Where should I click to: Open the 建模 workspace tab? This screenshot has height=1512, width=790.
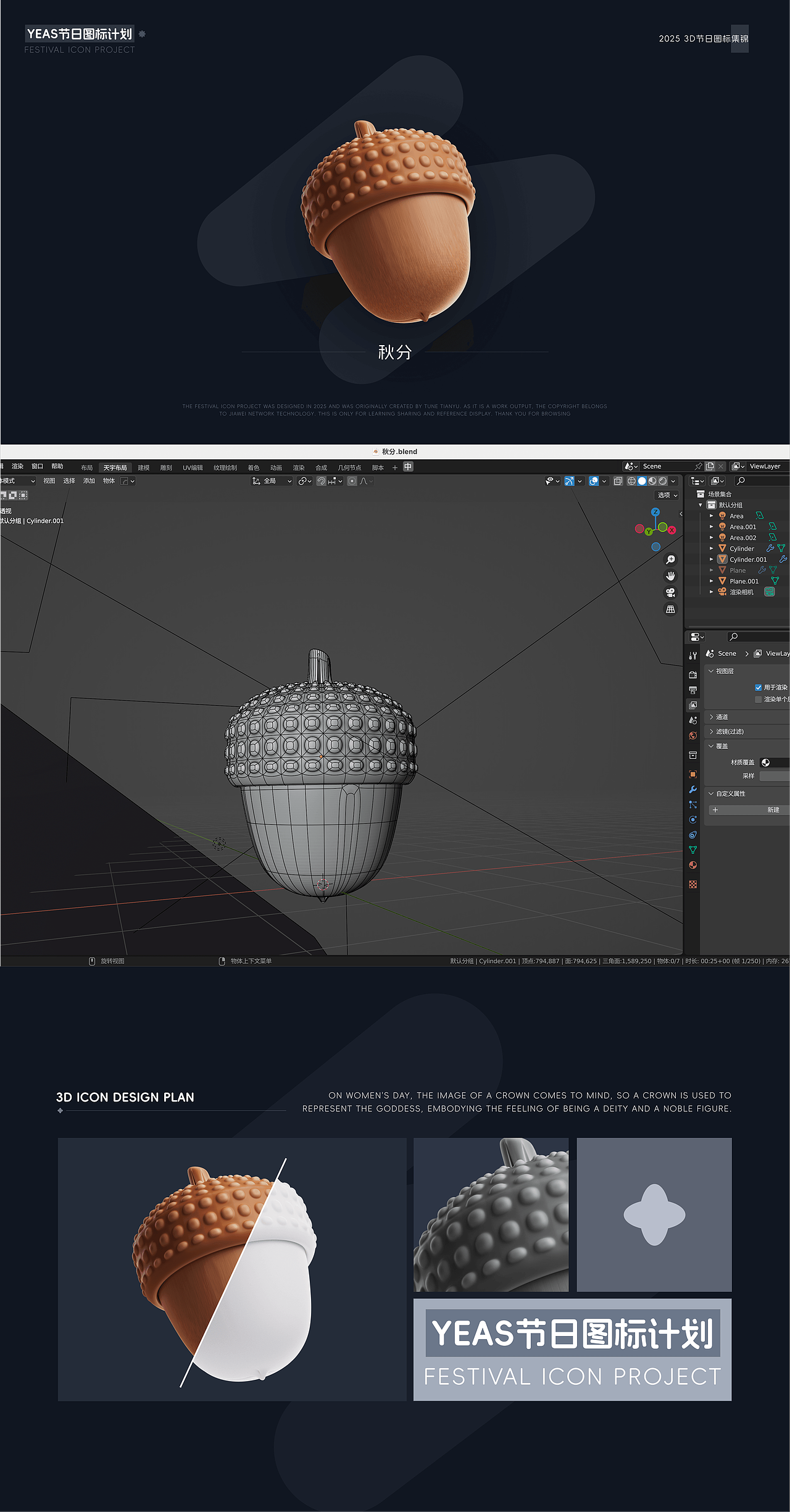tap(144, 468)
